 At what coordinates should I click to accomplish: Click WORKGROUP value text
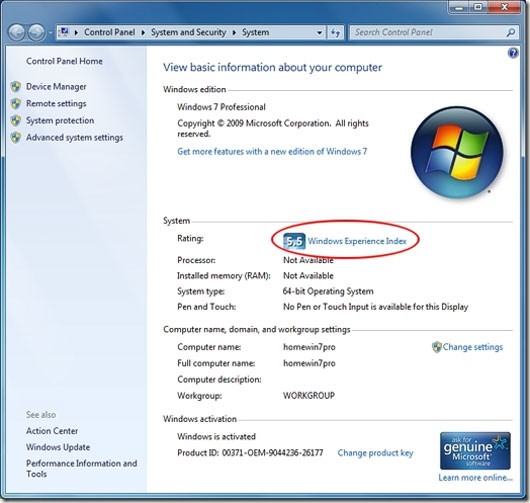point(309,396)
